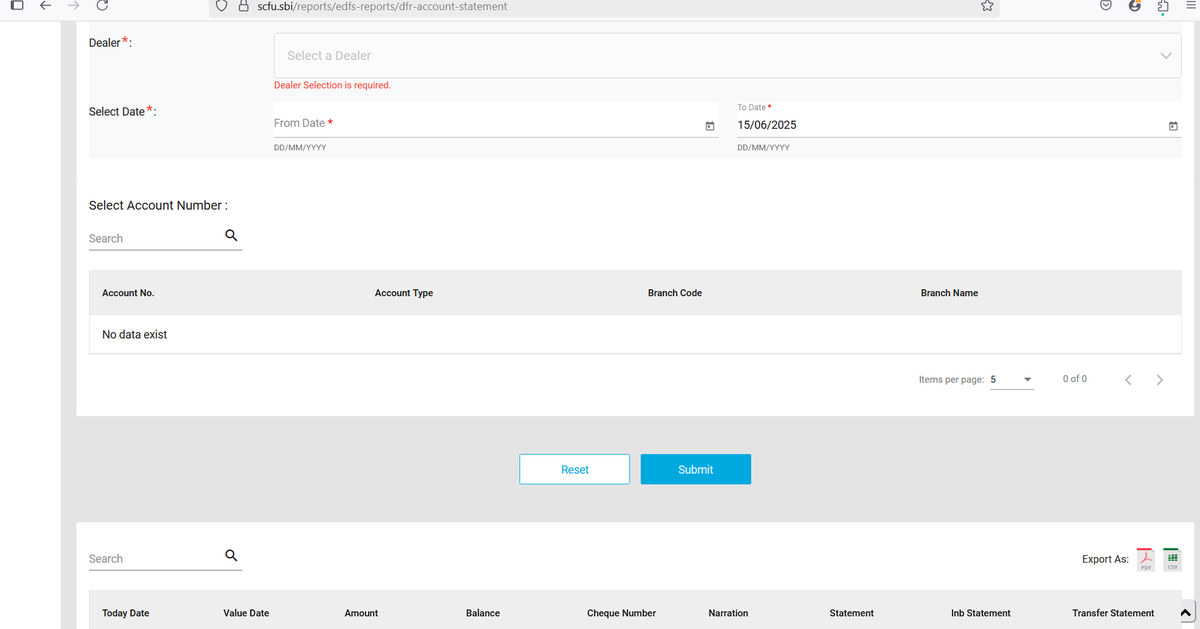This screenshot has height=629, width=1200.
Task: Click the Amount column header
Action: tap(361, 613)
